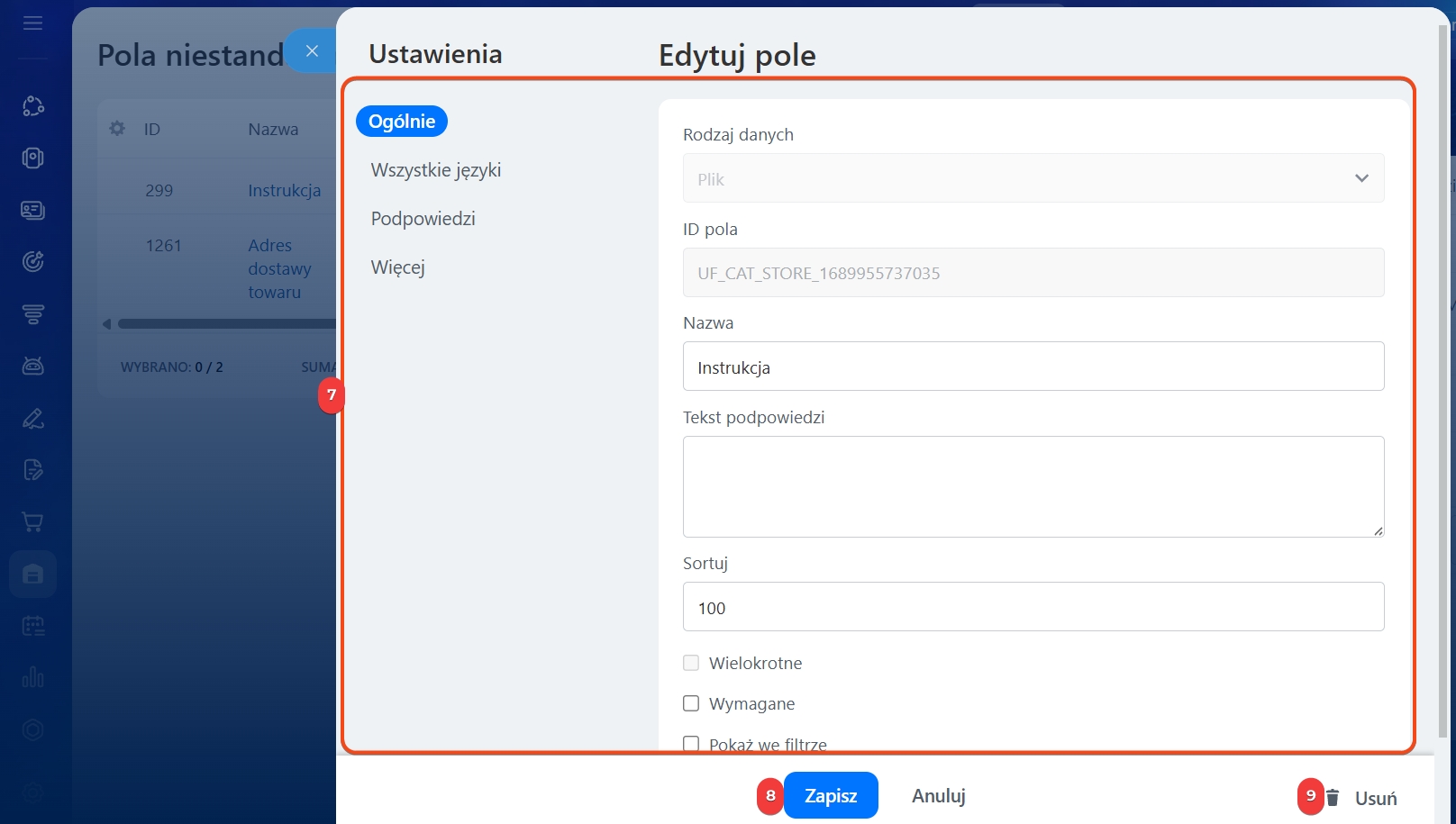Click the Zapisz button
This screenshot has width=1456, height=824.
coord(830,795)
